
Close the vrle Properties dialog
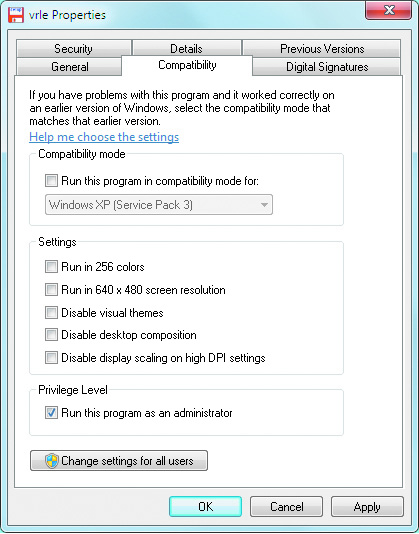click(x=388, y=10)
